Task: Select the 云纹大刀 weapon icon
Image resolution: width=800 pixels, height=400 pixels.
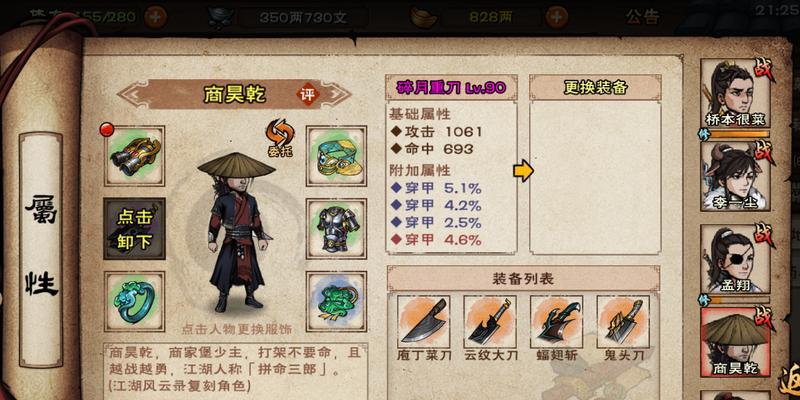Action: [x=490, y=322]
